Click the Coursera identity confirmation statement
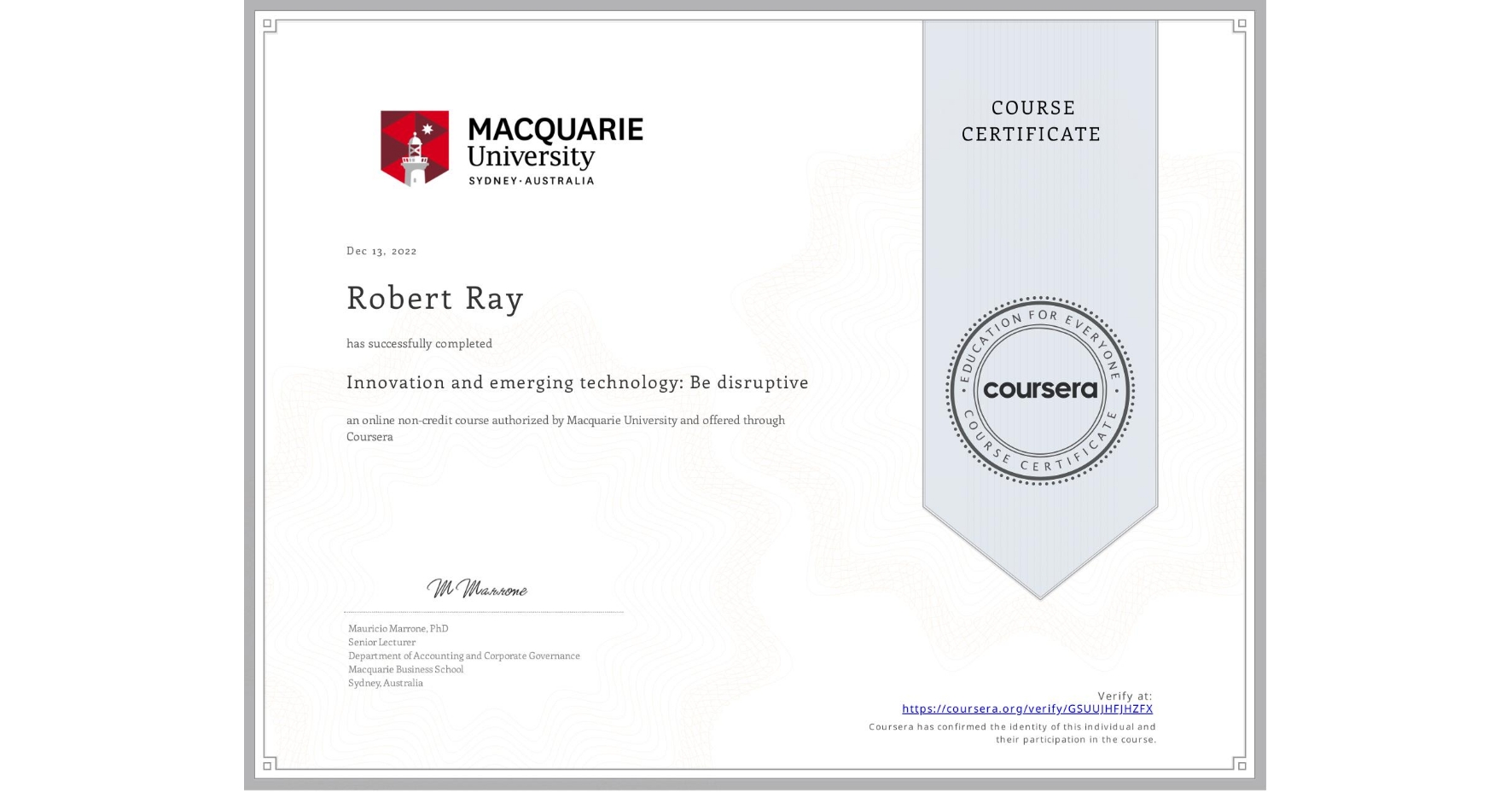Viewport: 1512px width, 792px height. click(x=1013, y=733)
